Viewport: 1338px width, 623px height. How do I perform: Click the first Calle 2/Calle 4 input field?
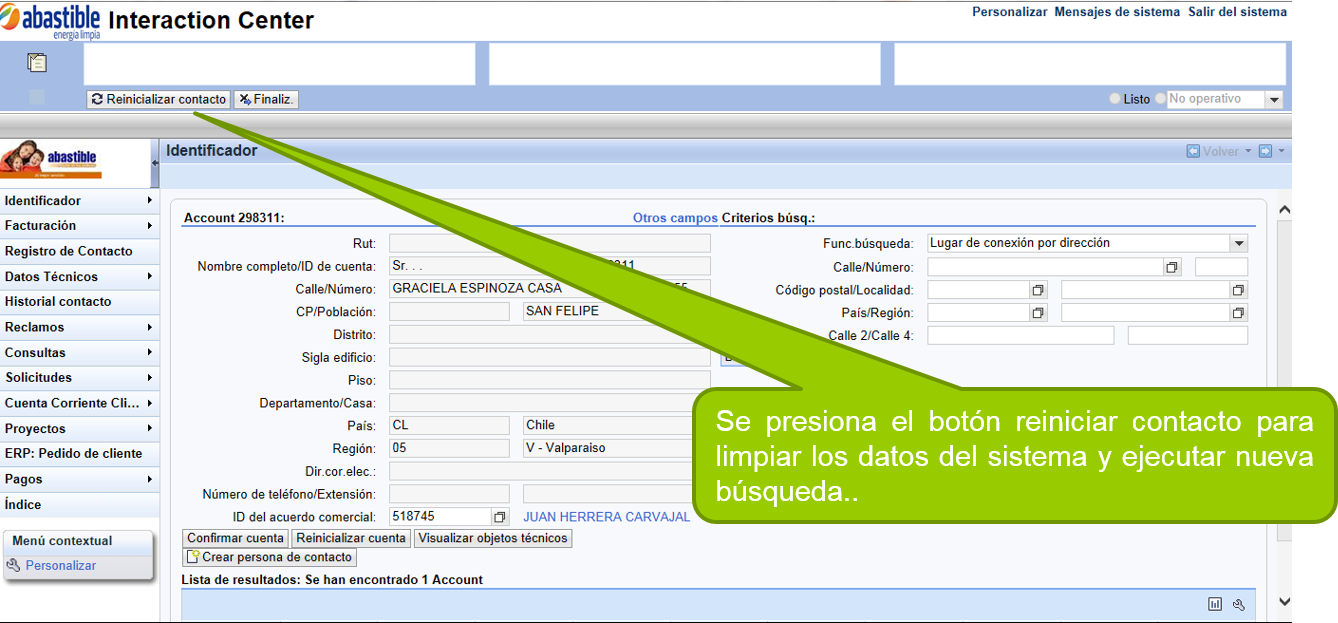[1020, 336]
